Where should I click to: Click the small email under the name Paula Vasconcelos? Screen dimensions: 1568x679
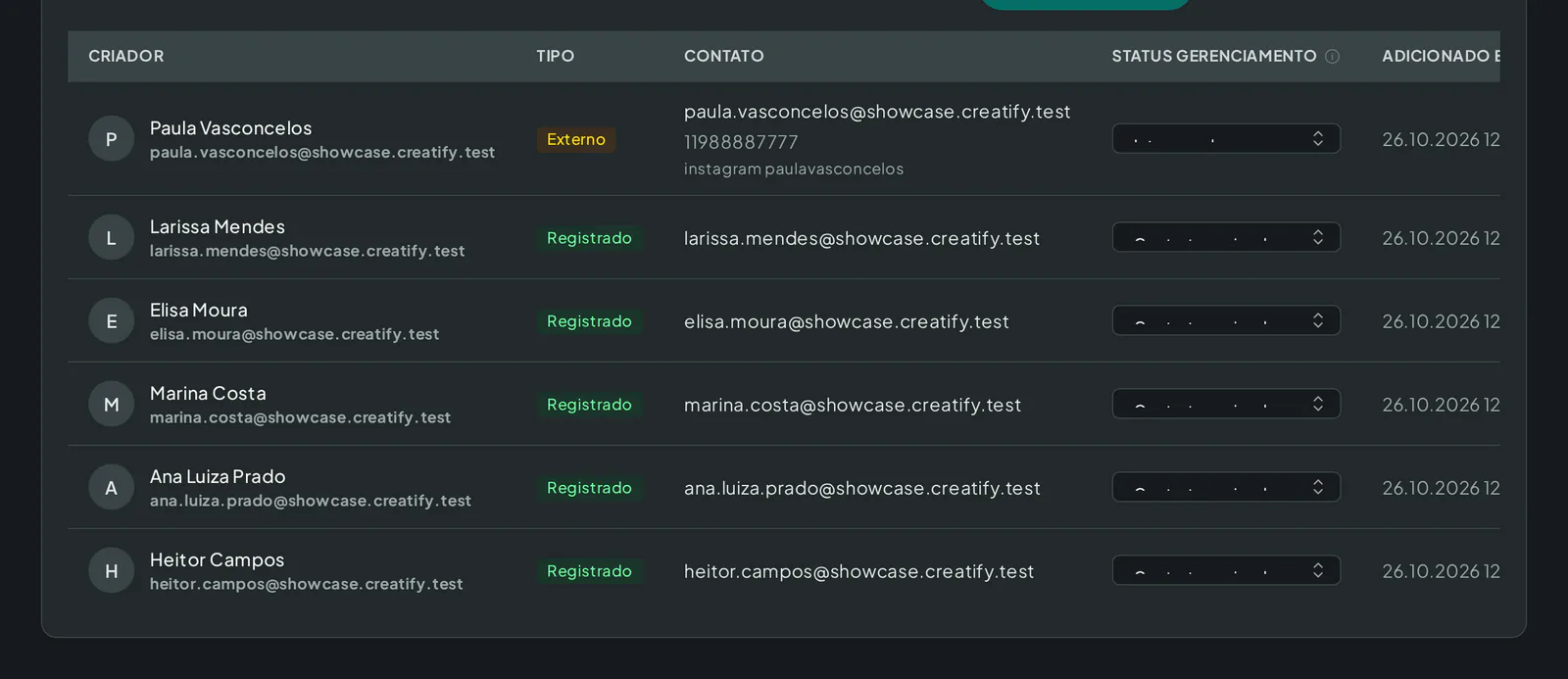[322, 152]
